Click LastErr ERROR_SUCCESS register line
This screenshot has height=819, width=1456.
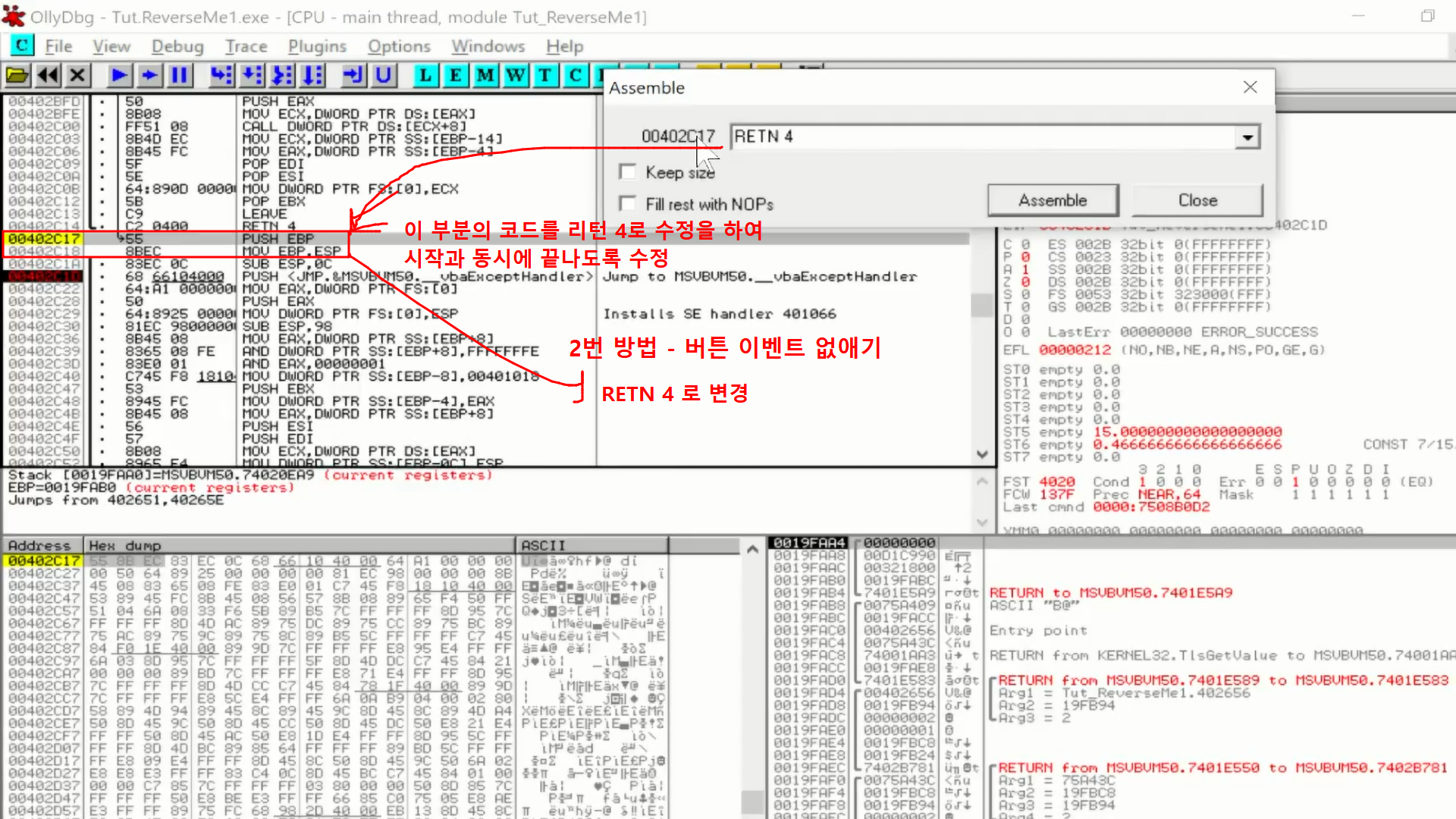[x=1182, y=332]
